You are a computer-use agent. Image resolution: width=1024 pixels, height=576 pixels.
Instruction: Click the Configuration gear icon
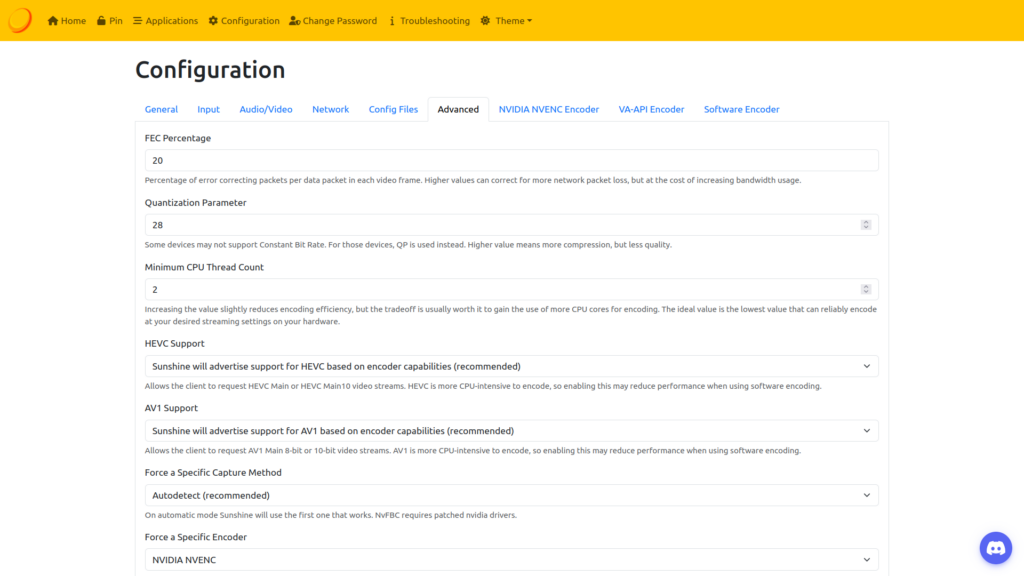pos(213,21)
